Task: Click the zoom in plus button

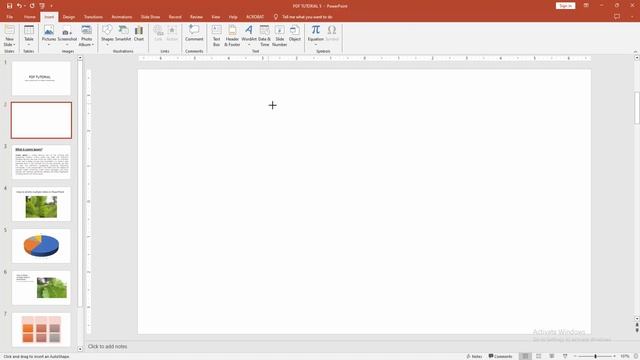Action: (614, 356)
